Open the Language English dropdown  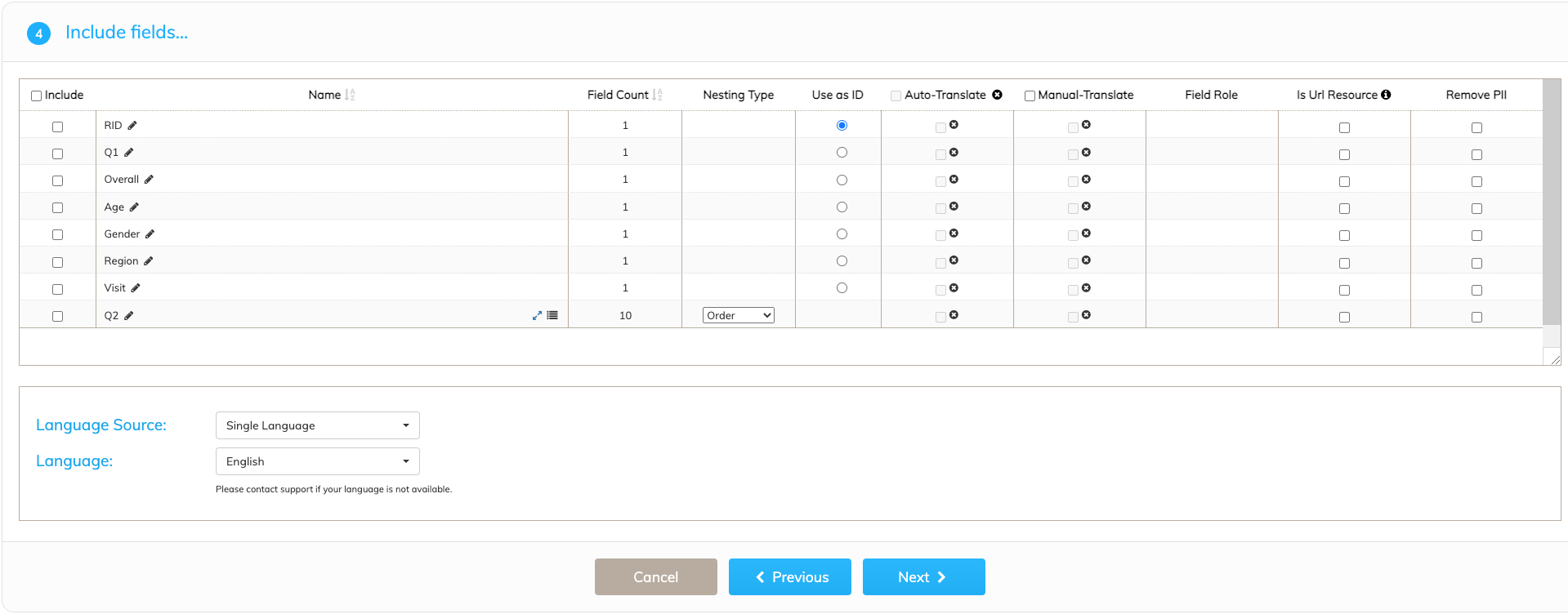pos(318,461)
